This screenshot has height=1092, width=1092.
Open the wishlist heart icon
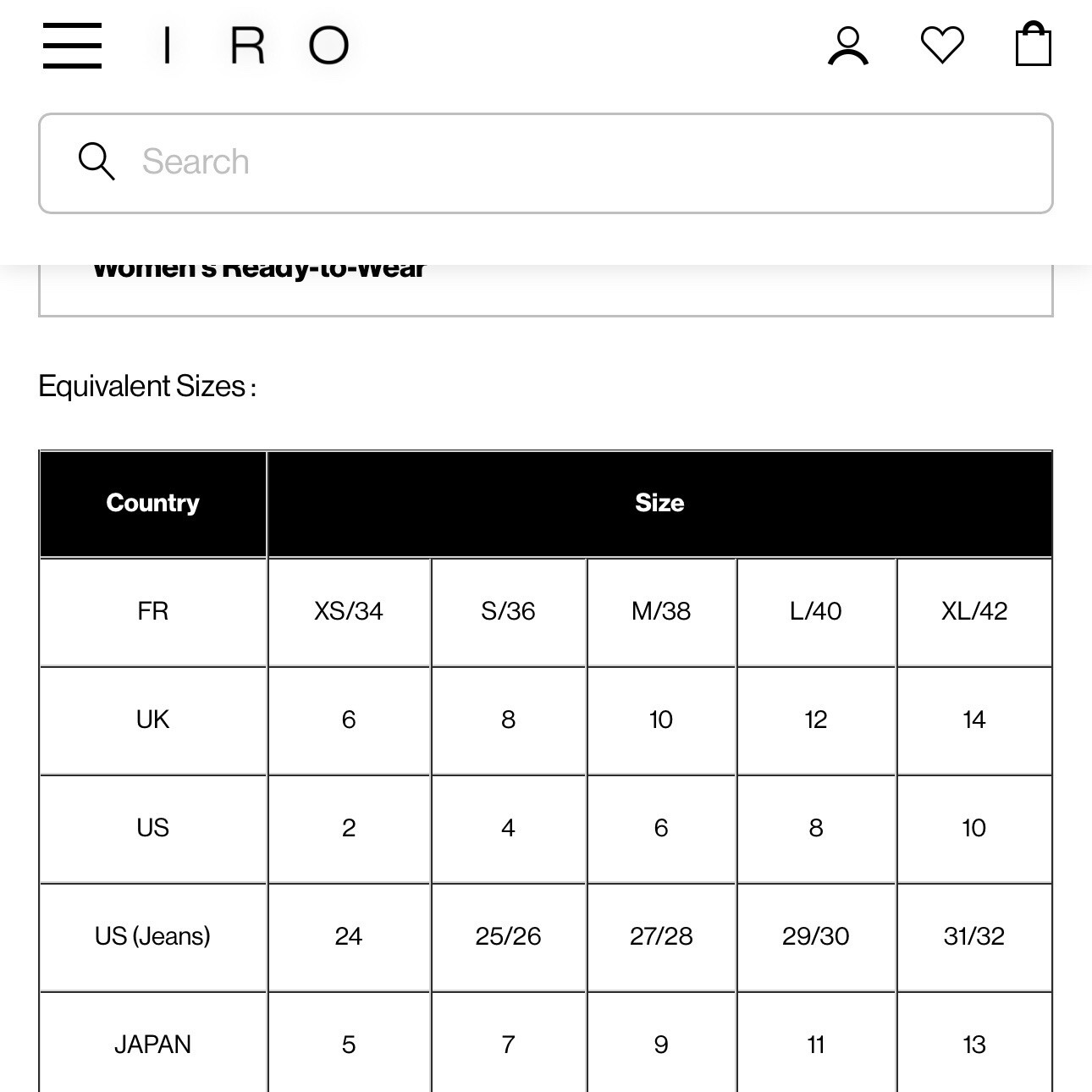pyautogui.click(x=942, y=46)
